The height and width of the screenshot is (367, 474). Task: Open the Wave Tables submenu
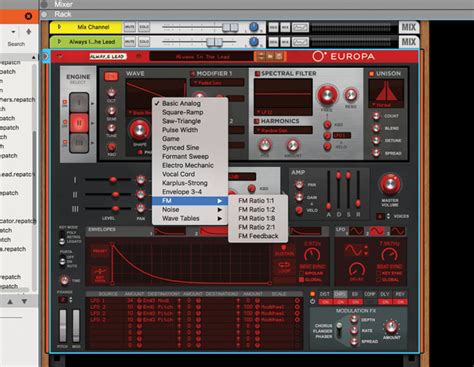pyautogui.click(x=190, y=218)
